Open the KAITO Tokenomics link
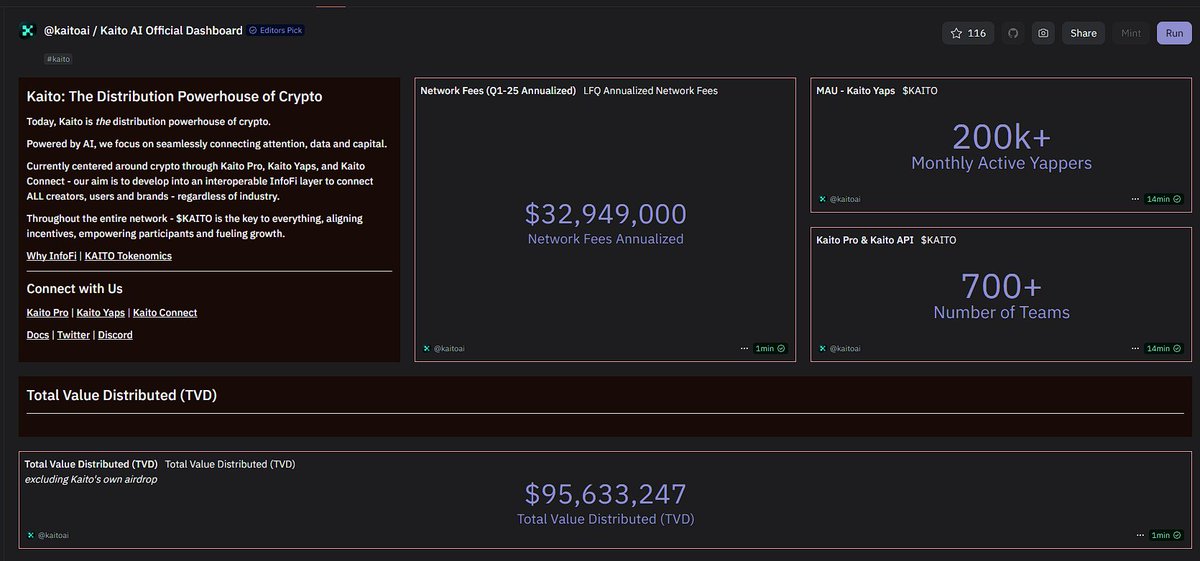The image size is (1200, 561). 128,256
